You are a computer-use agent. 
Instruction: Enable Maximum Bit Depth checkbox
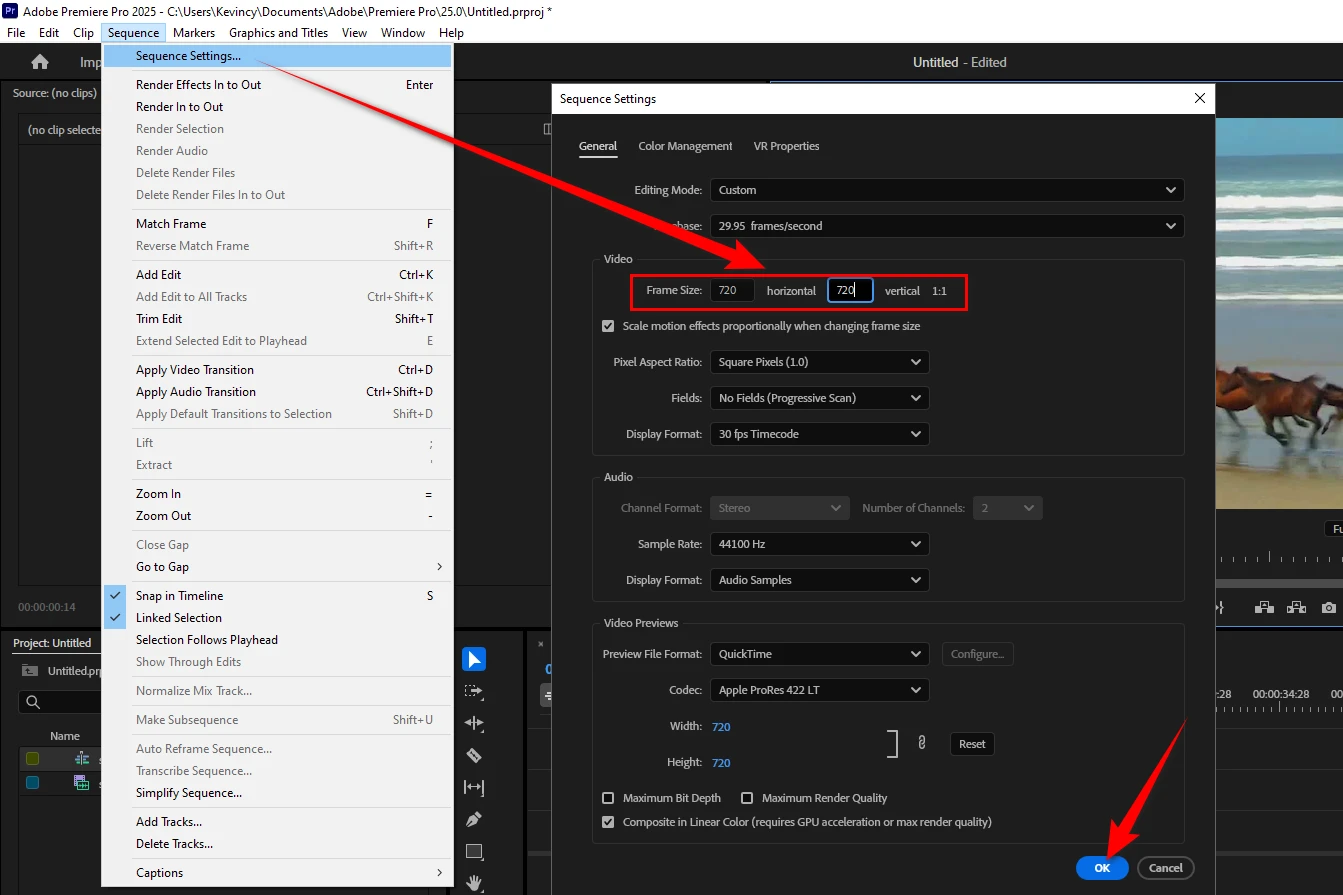(x=608, y=798)
